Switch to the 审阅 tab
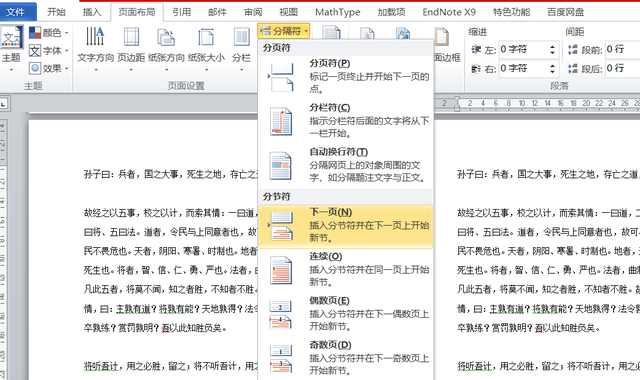This screenshot has height=380, width=640. 253,12
